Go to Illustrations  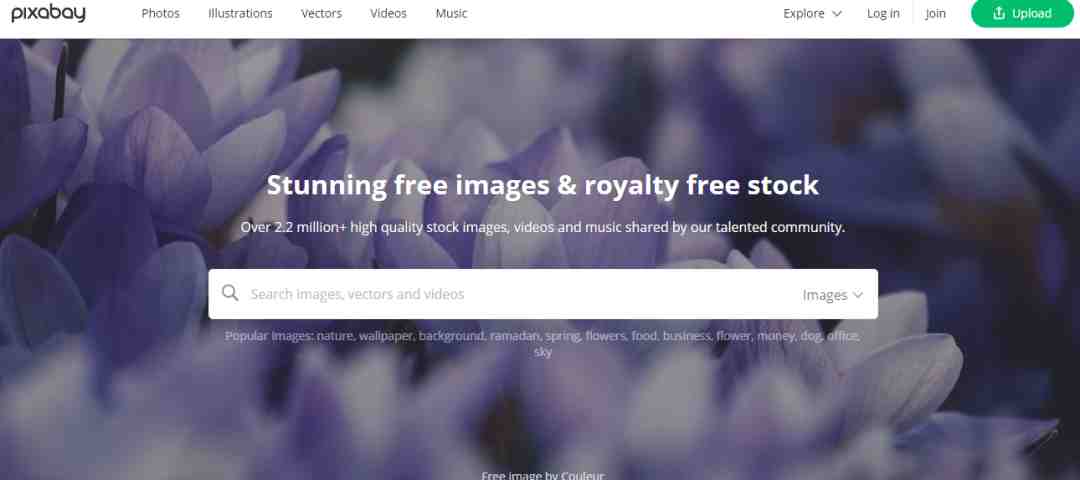(x=240, y=13)
